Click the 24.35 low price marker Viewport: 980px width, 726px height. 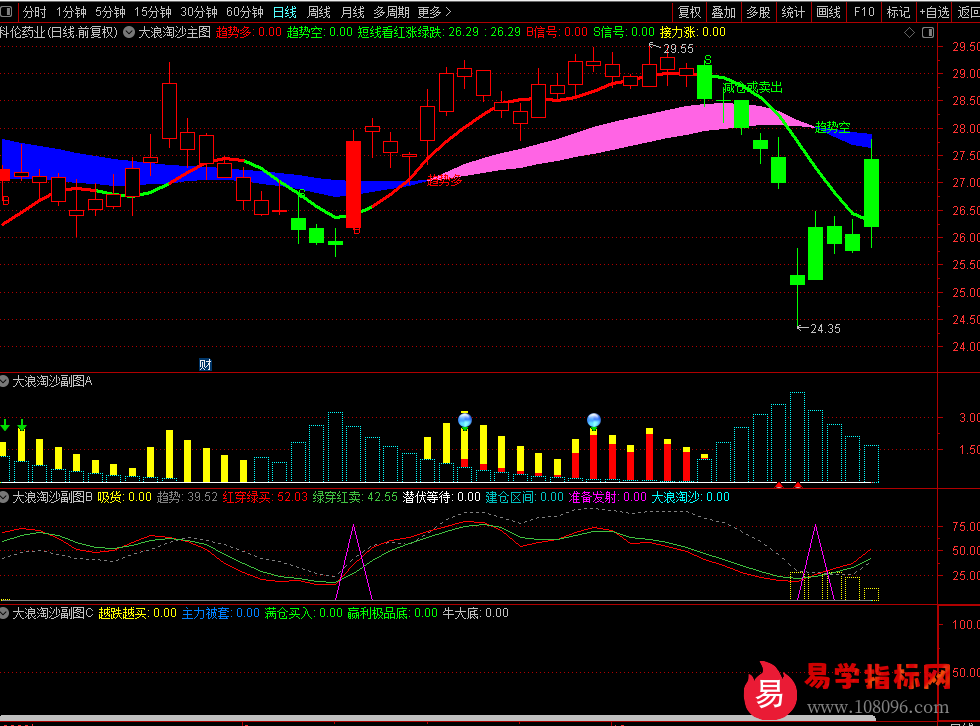coord(819,328)
